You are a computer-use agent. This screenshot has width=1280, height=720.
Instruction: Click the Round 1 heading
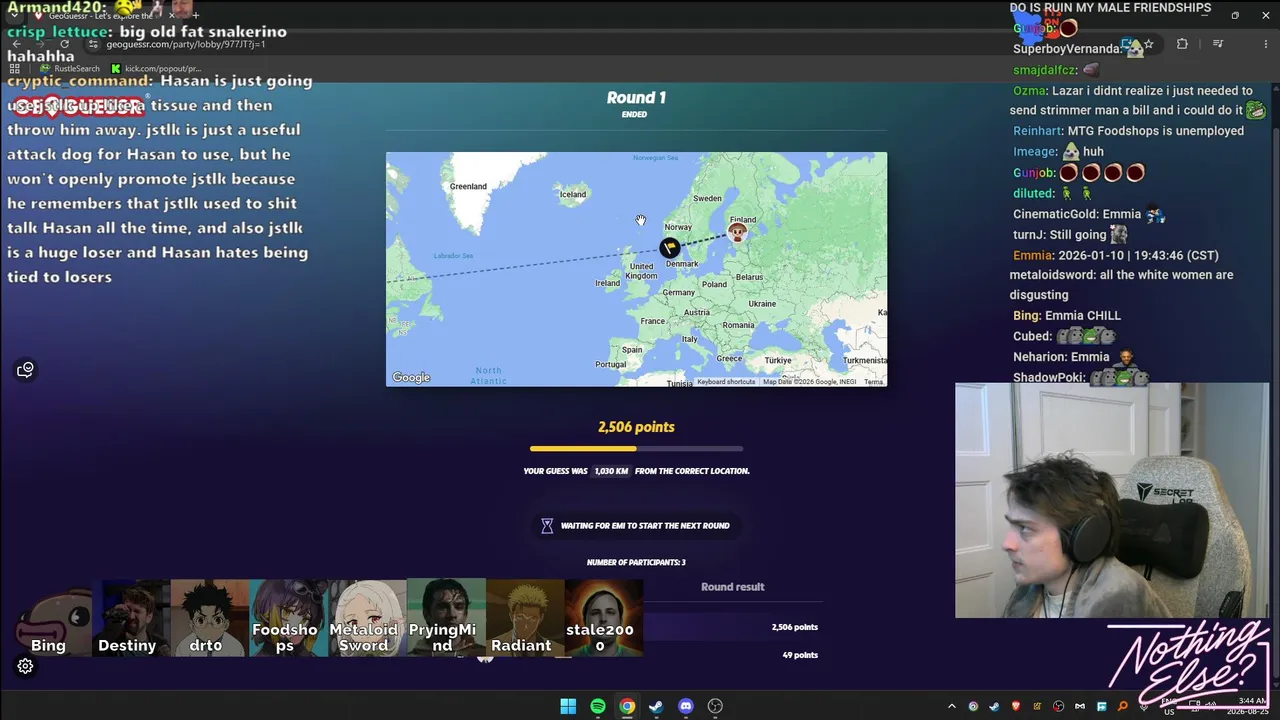[x=636, y=97]
